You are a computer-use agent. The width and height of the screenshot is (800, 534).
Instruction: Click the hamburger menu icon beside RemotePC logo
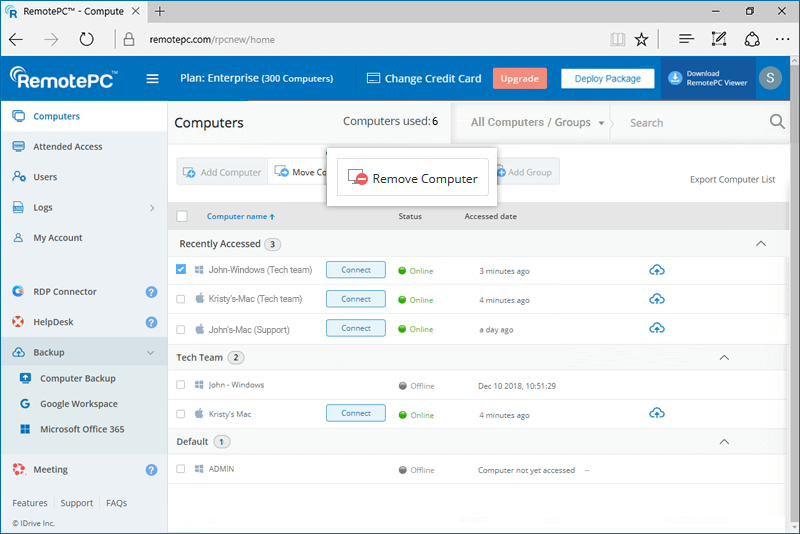(x=153, y=79)
